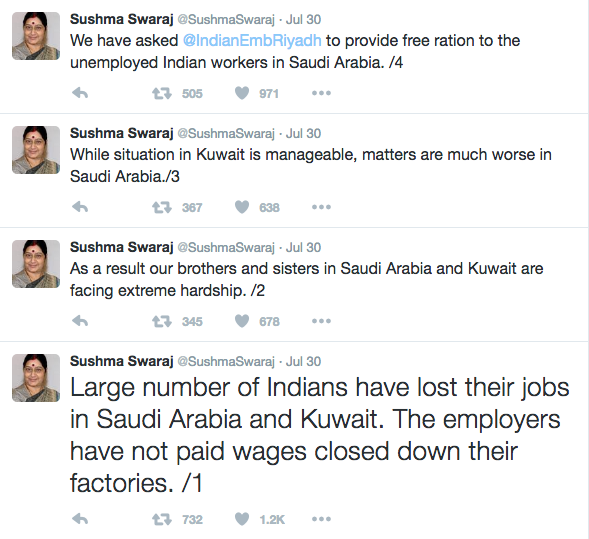Like the tweet with 638 likes
Image resolution: width=589 pixels, height=539 pixels.
point(242,207)
